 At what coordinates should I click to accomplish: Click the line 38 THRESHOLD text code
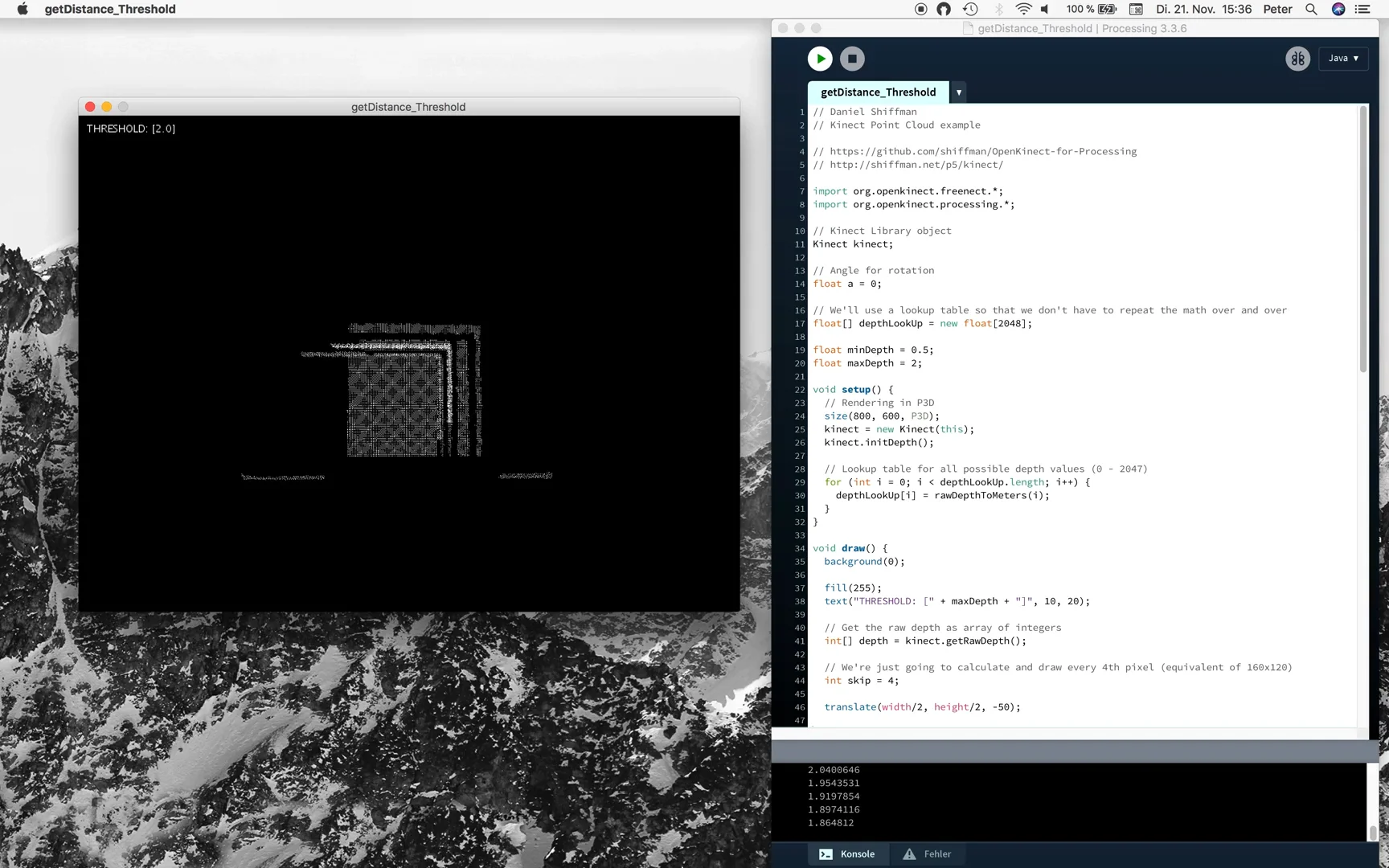pyautogui.click(x=888, y=601)
